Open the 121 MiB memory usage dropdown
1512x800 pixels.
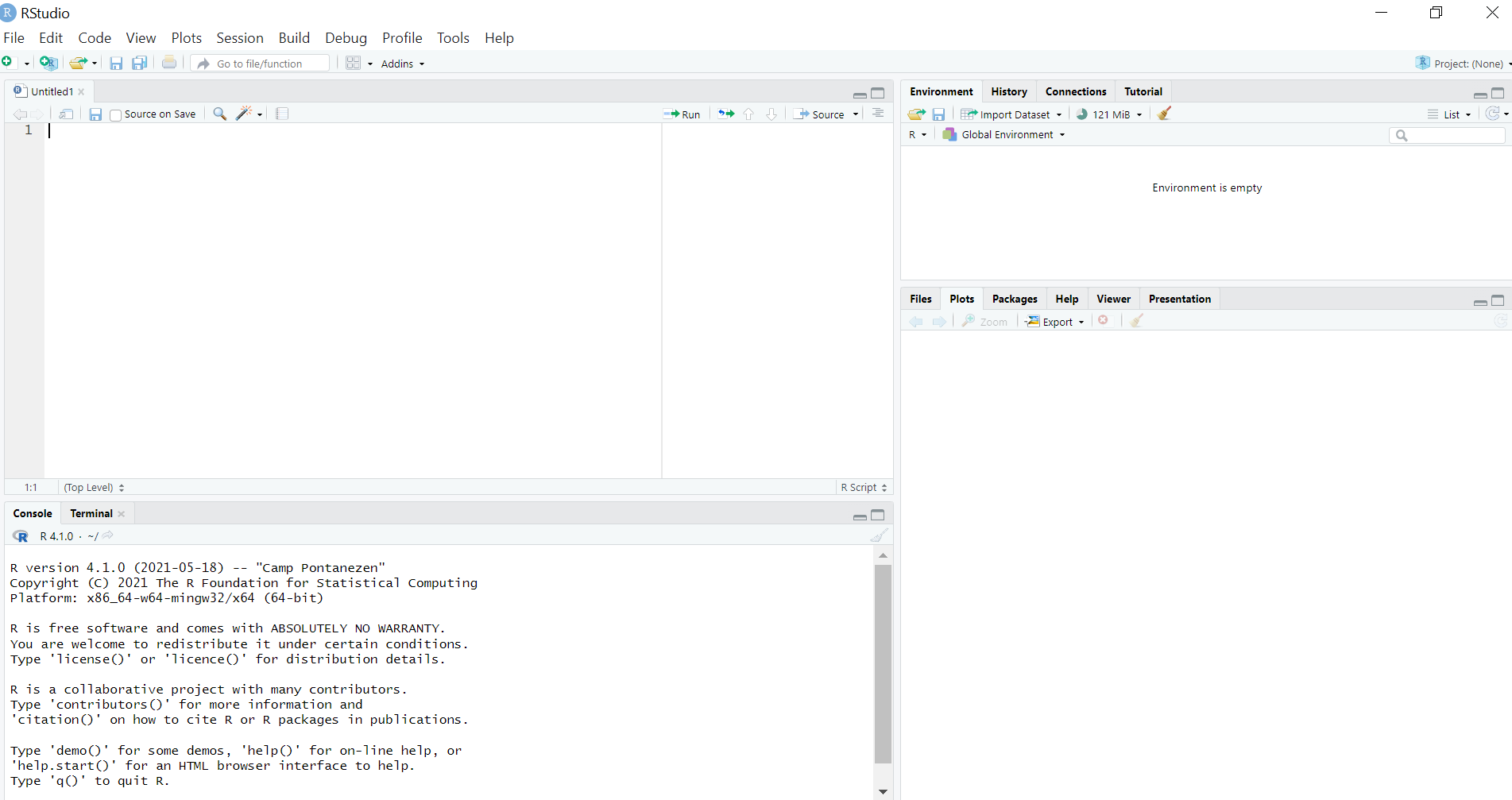click(1109, 114)
